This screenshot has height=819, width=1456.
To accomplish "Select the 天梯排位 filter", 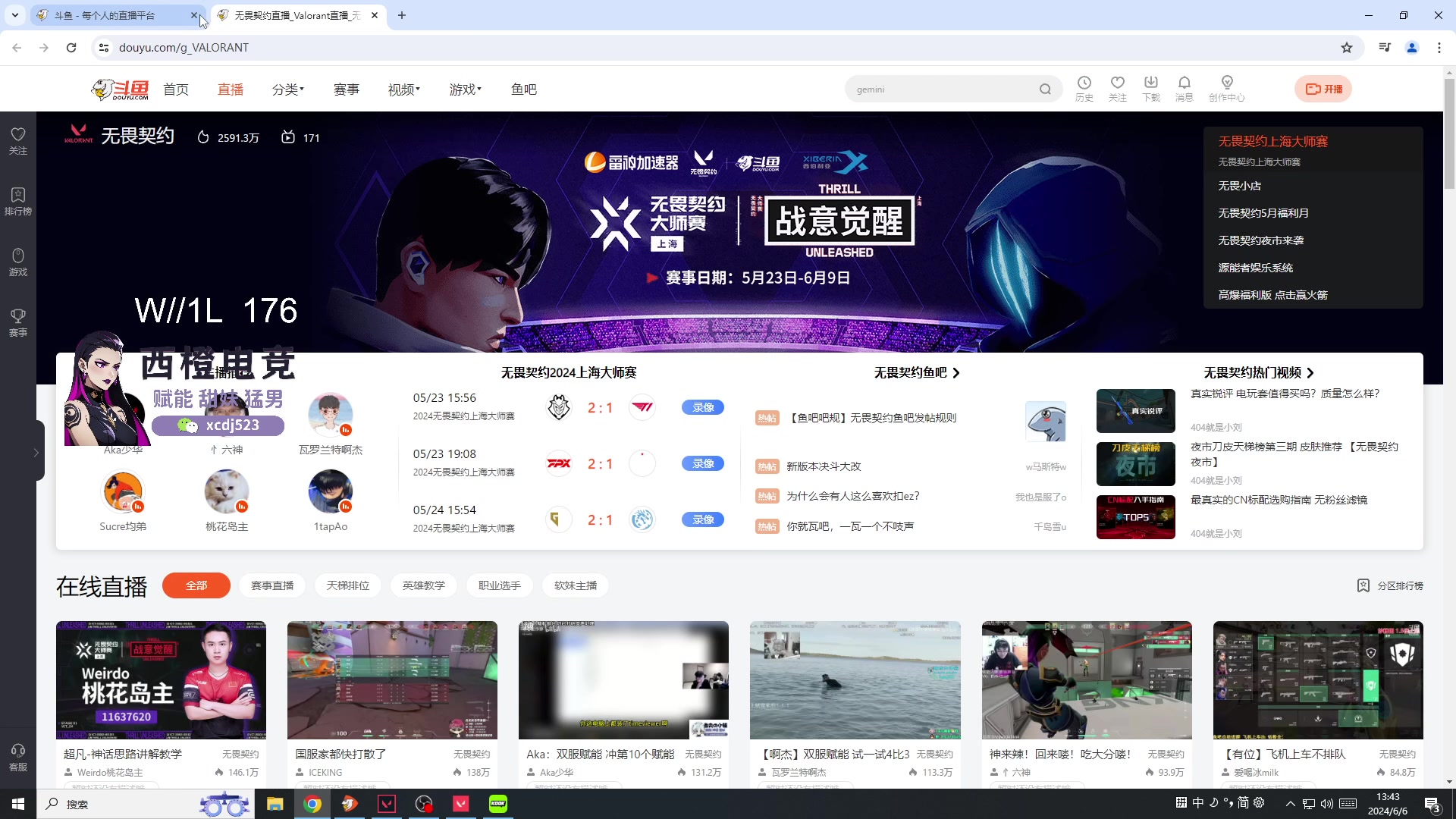I will [x=348, y=585].
